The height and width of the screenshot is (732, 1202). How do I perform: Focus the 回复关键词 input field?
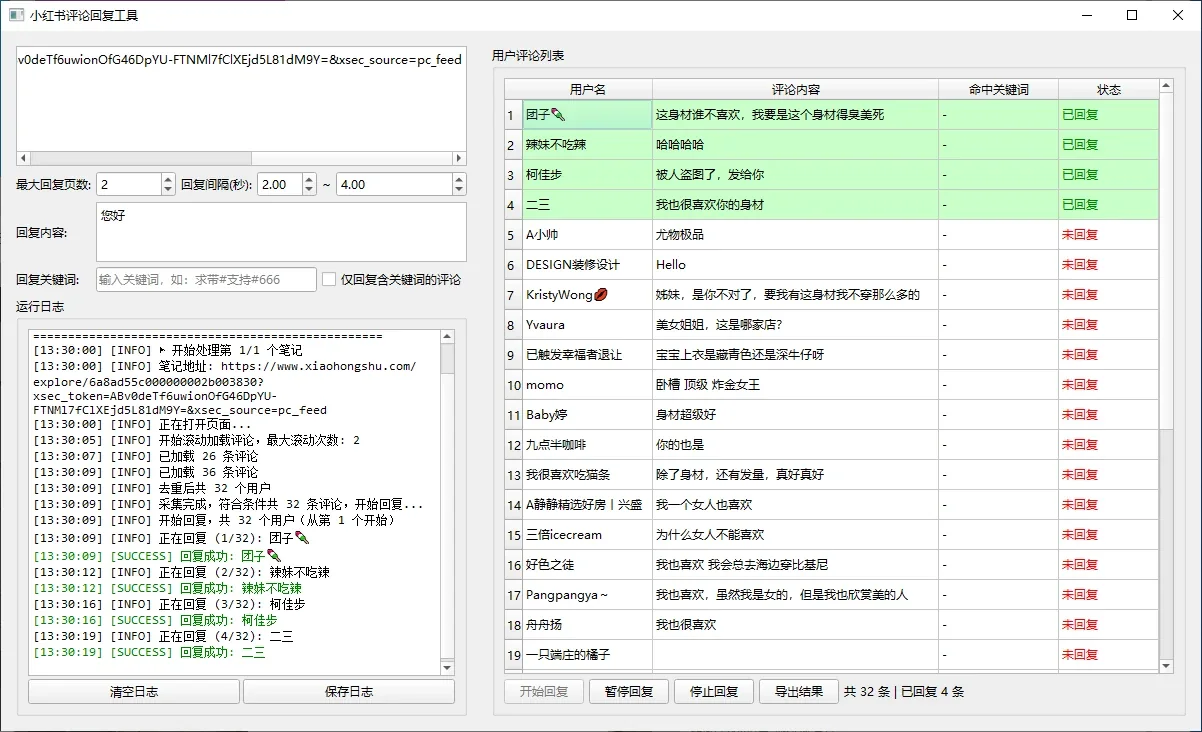pyautogui.click(x=206, y=280)
